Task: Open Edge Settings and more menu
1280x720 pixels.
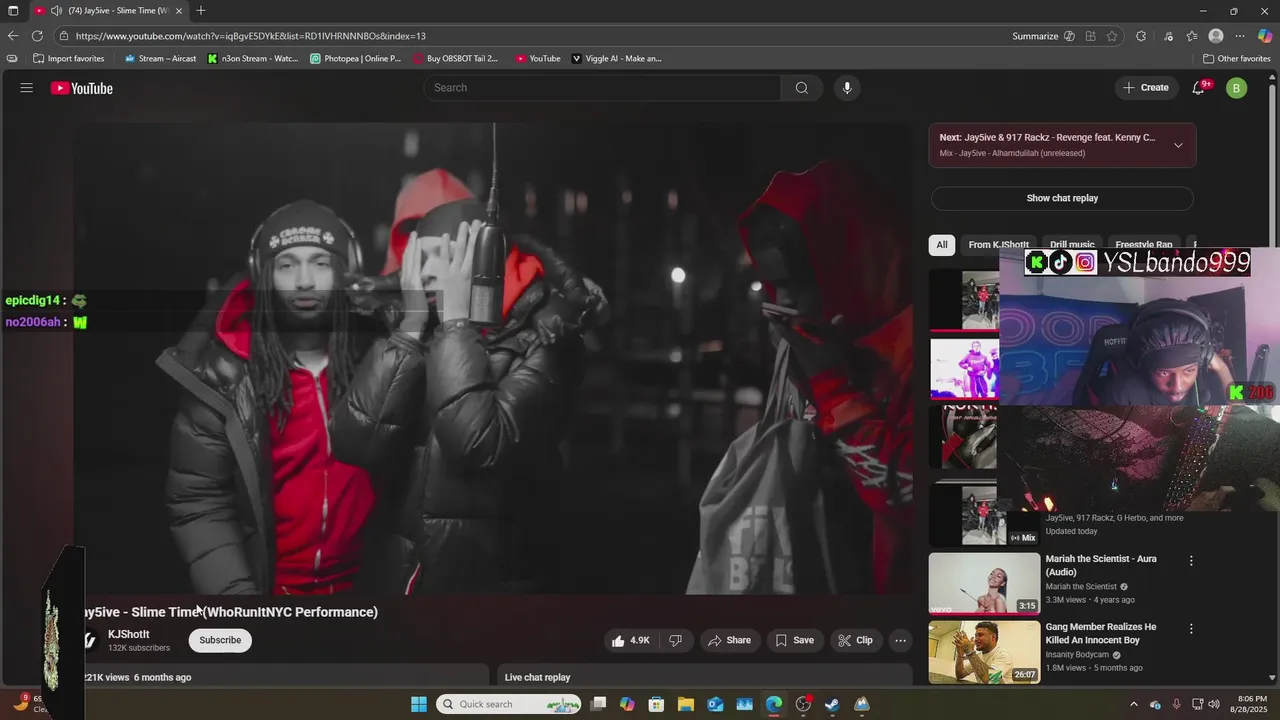Action: click(x=1240, y=36)
